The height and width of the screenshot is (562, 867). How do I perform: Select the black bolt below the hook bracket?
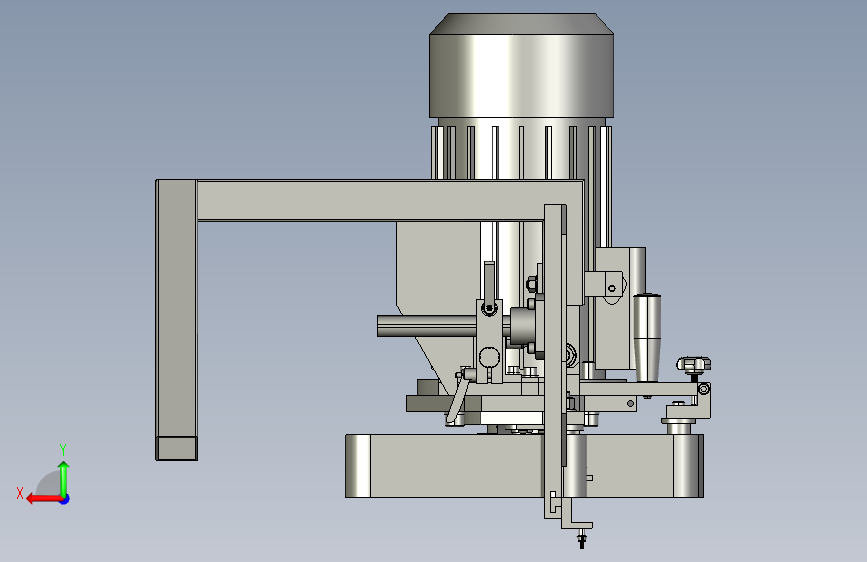click(581, 538)
